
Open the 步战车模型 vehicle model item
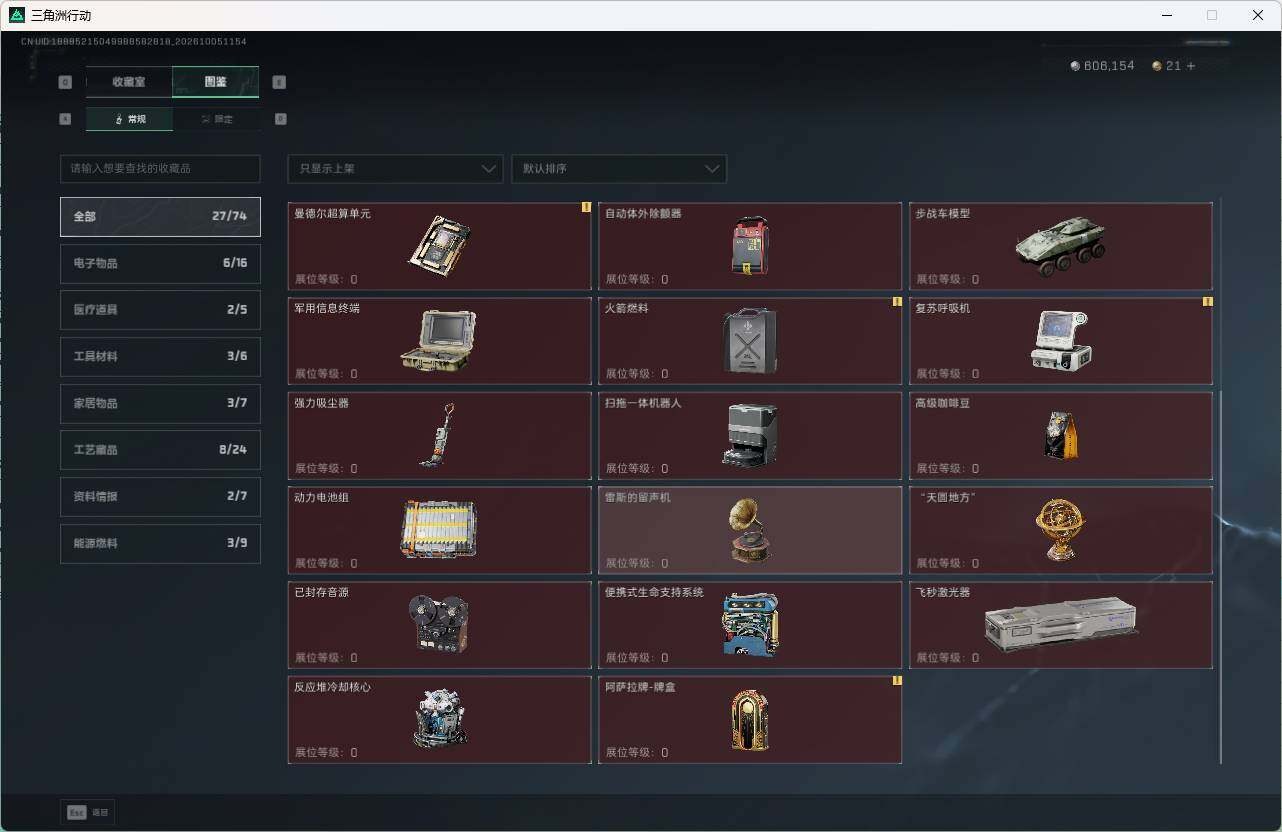coord(1061,246)
